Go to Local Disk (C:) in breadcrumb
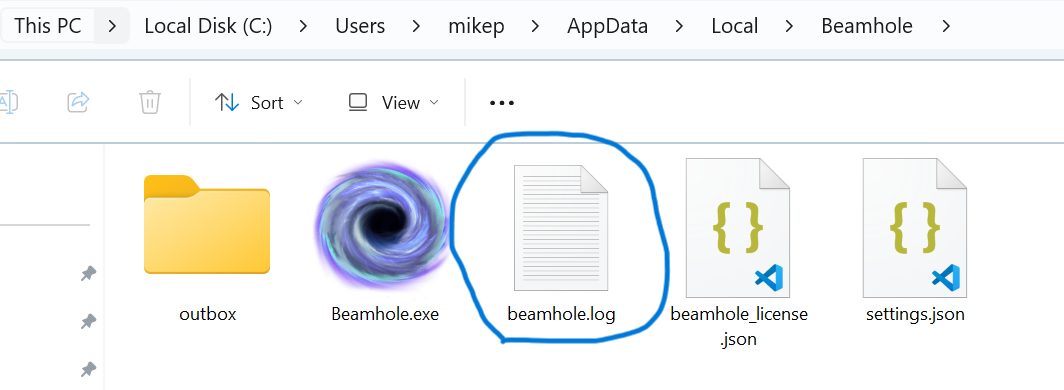 click(208, 26)
